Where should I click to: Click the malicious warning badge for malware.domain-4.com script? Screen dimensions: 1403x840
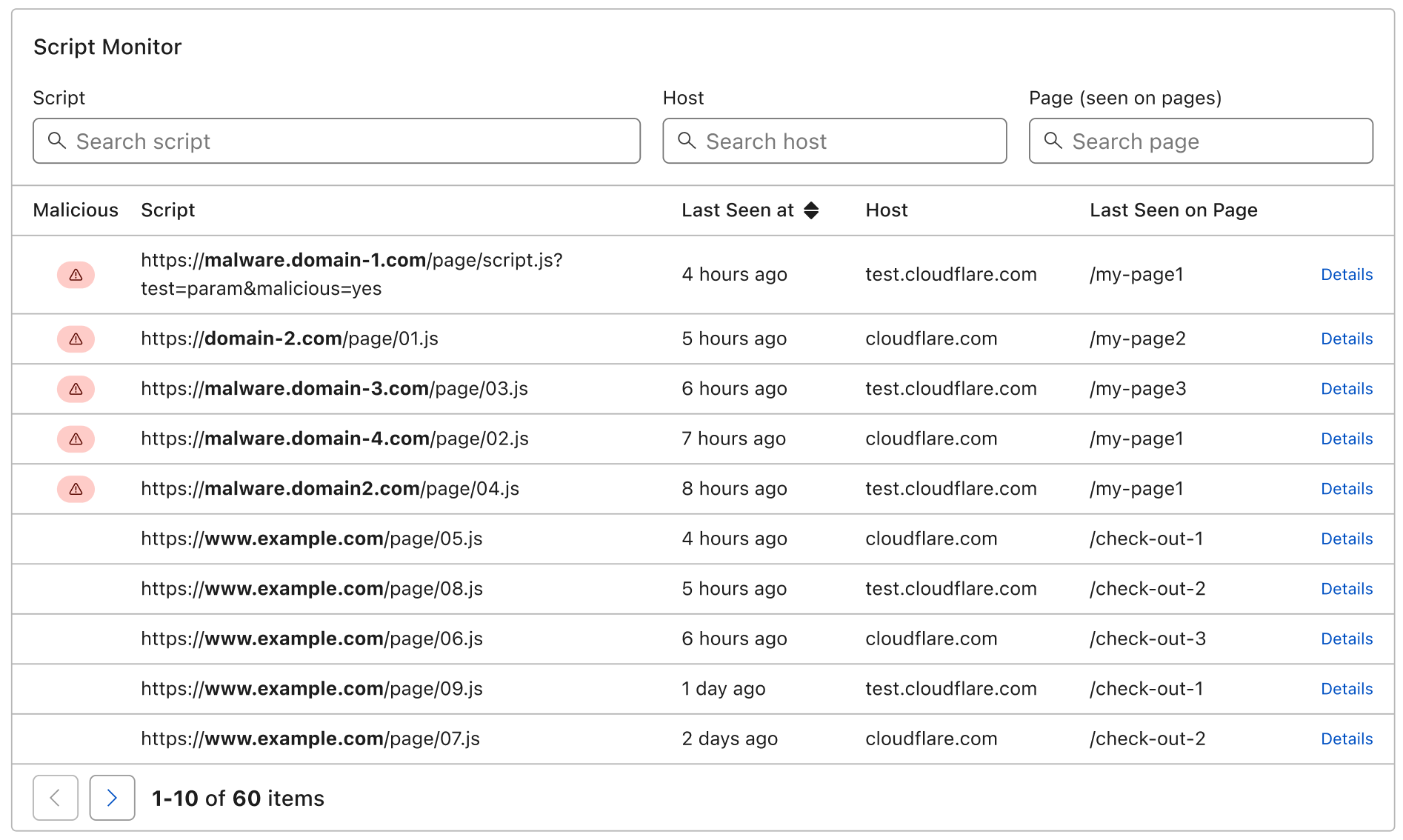[x=75, y=439]
